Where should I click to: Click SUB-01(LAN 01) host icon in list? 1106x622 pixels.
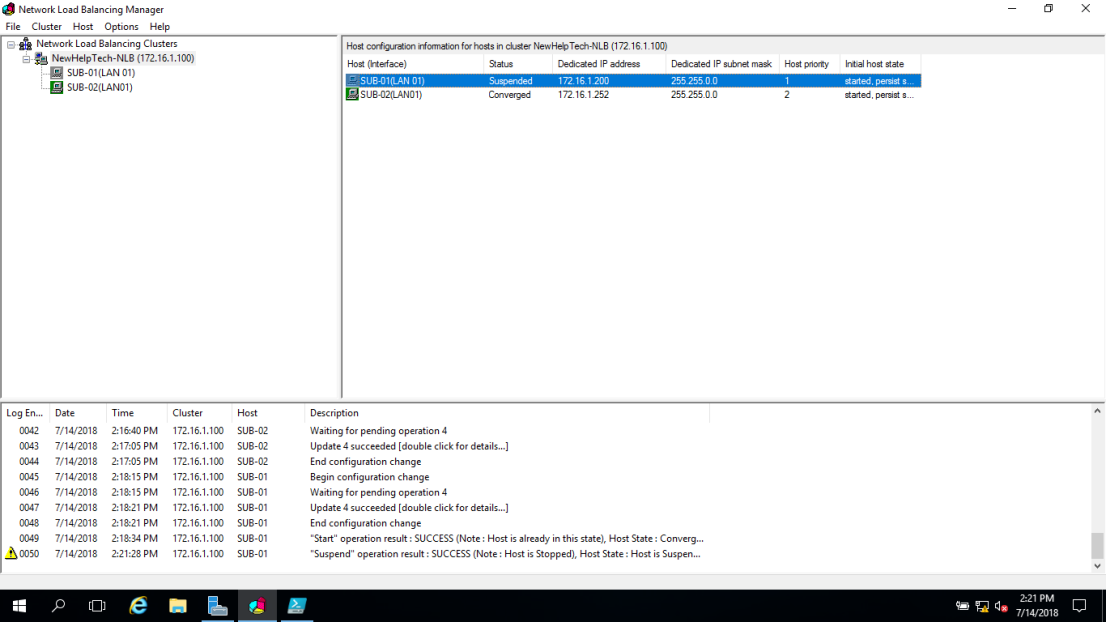(352, 81)
